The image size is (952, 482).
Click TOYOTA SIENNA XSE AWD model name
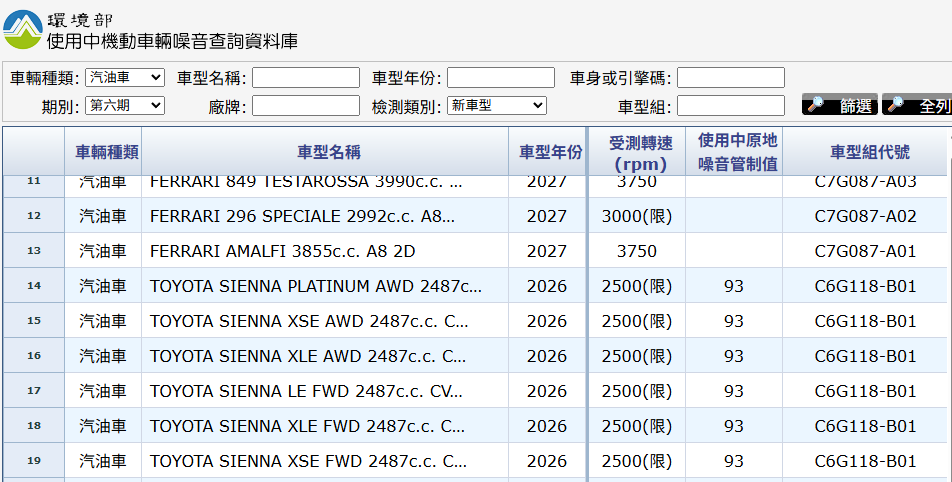coord(309,321)
